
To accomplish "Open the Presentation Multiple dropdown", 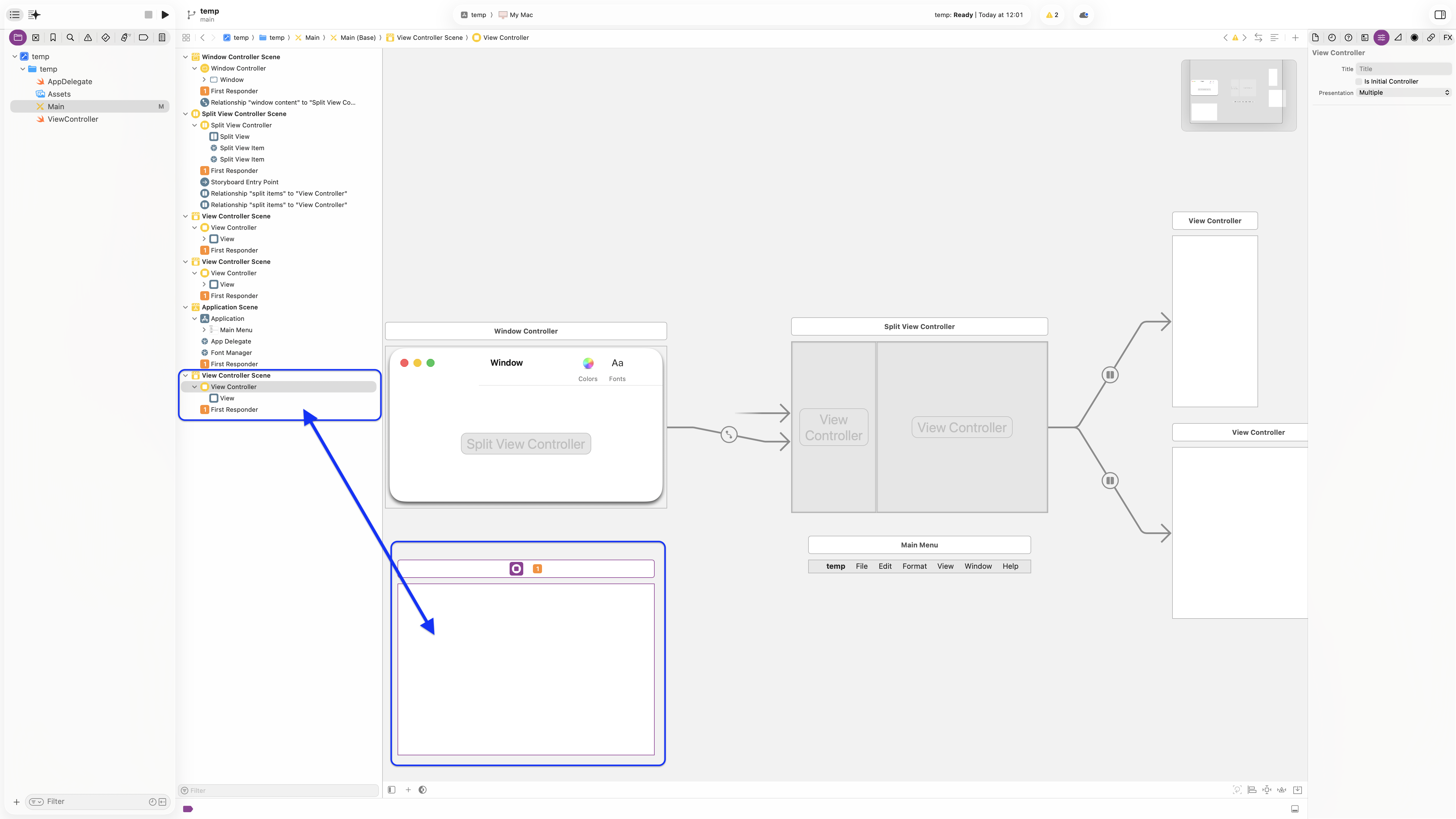I will [x=1404, y=93].
